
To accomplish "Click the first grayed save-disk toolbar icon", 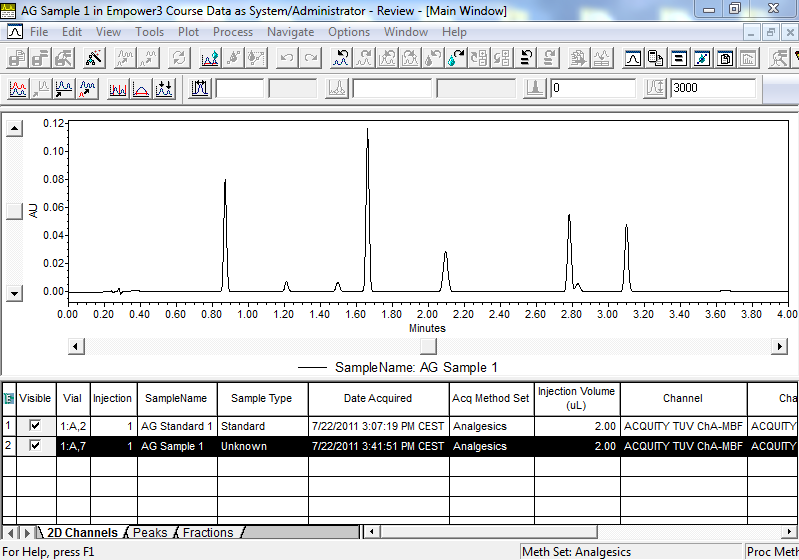I will [x=17, y=58].
